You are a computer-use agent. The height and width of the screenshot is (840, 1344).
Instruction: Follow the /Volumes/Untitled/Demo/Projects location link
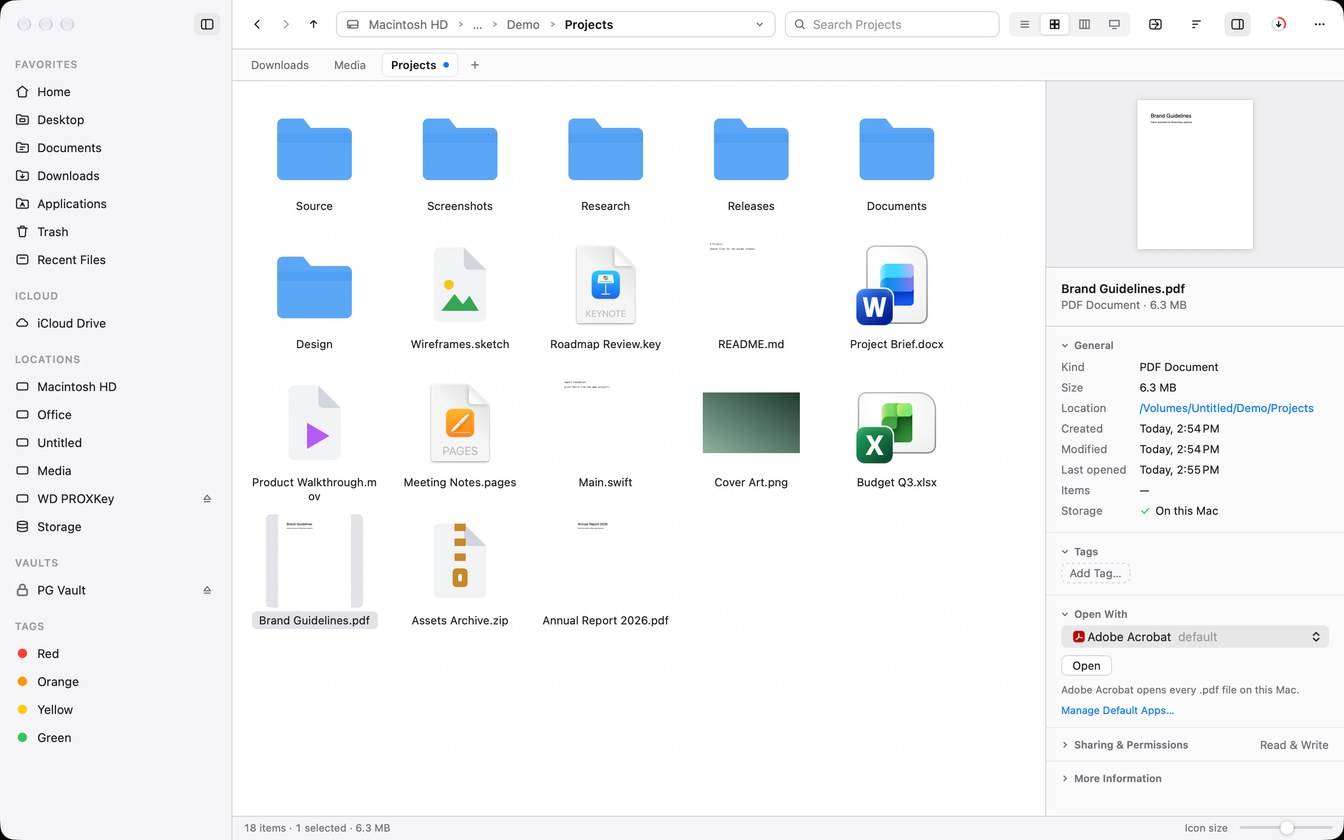click(1226, 408)
